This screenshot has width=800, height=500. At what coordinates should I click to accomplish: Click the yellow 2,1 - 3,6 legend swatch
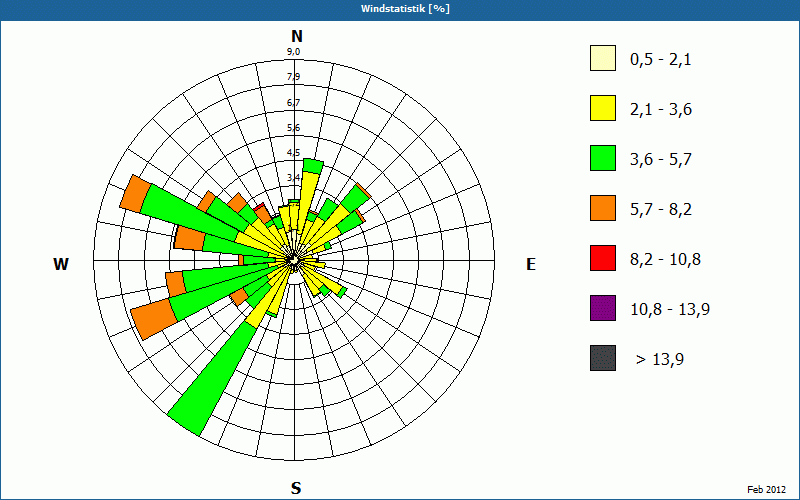[x=603, y=108]
